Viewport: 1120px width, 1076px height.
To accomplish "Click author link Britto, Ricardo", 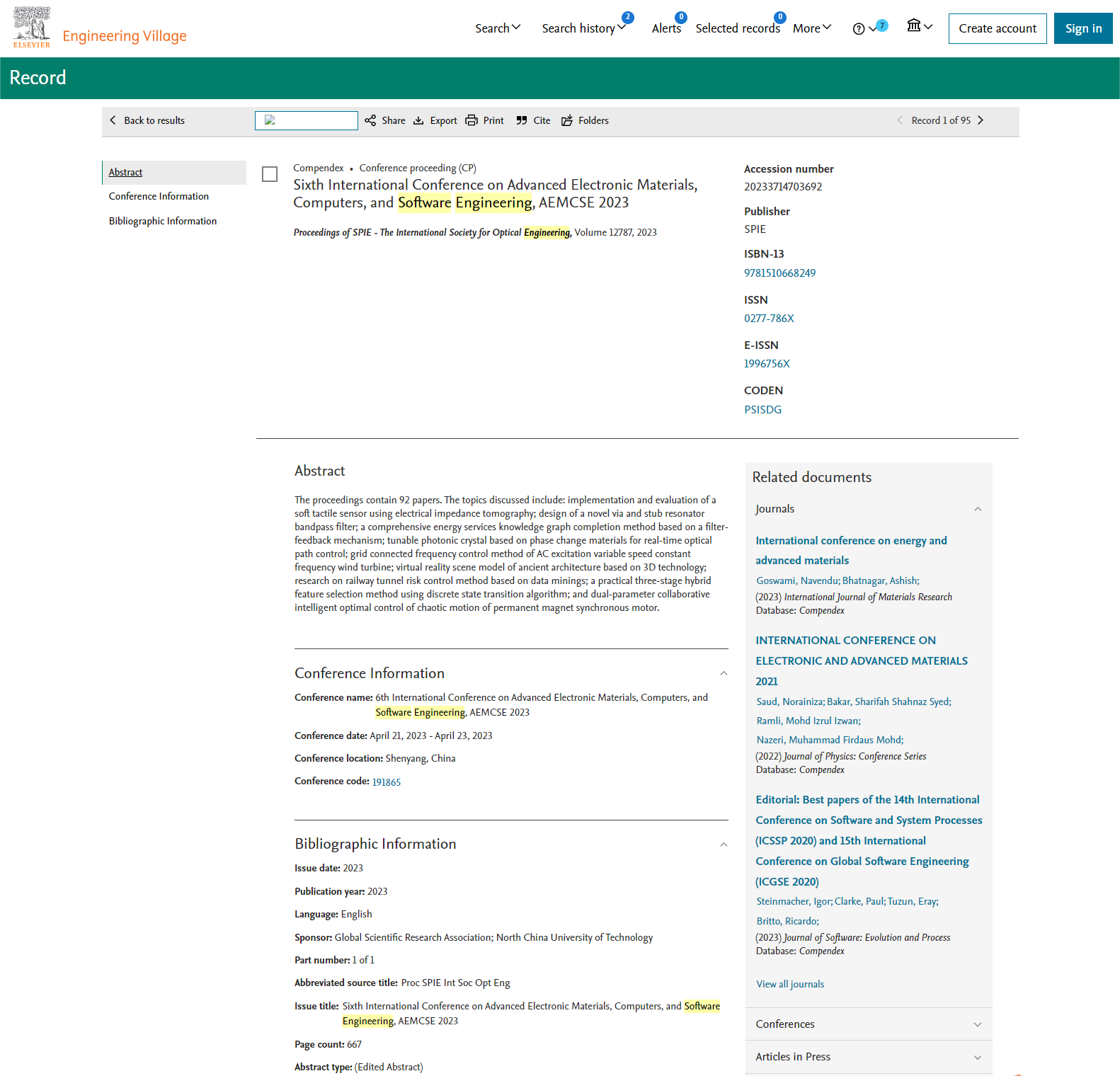I will pos(787,921).
